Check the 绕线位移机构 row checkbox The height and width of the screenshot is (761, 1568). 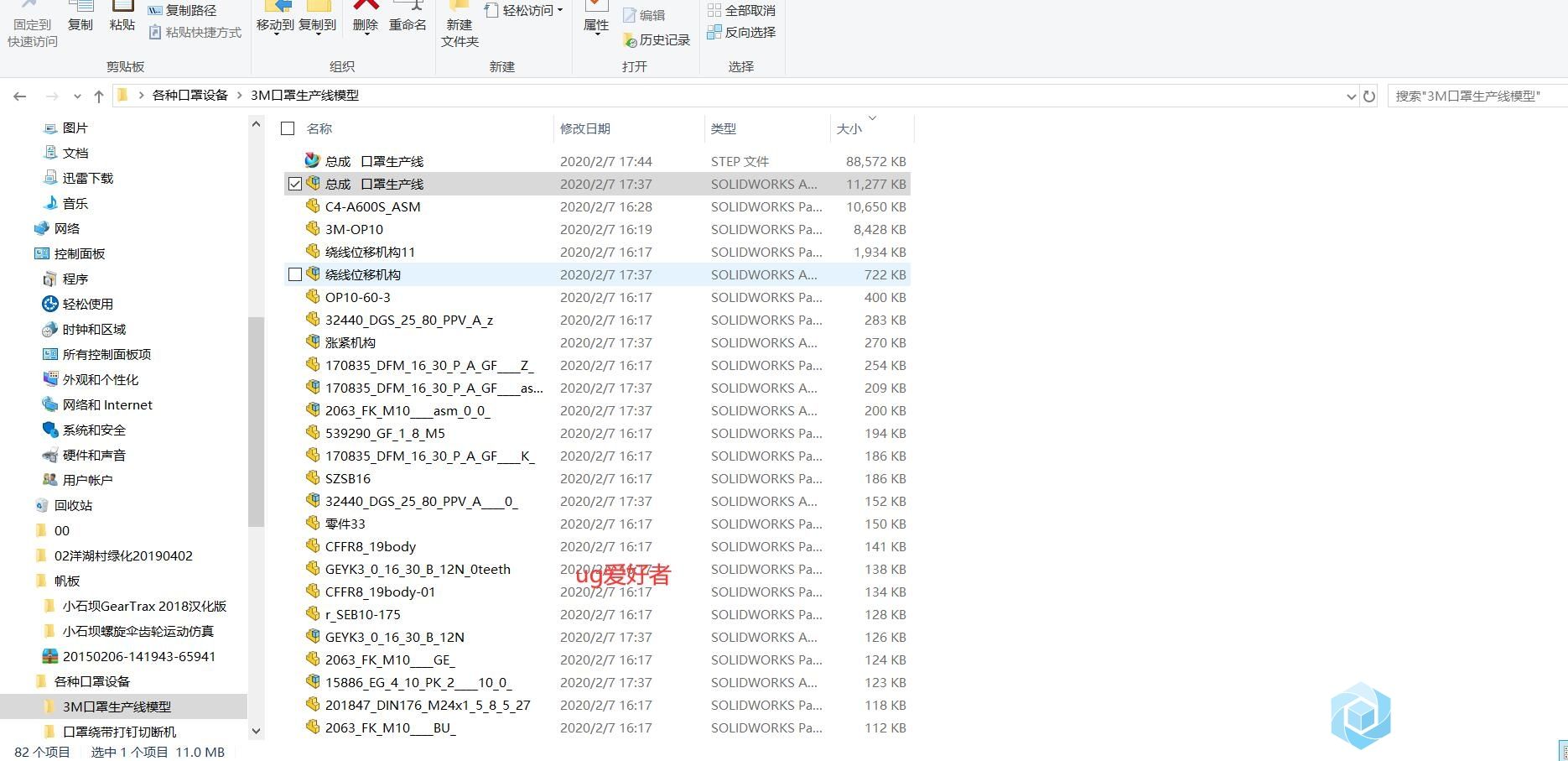pyautogui.click(x=295, y=274)
